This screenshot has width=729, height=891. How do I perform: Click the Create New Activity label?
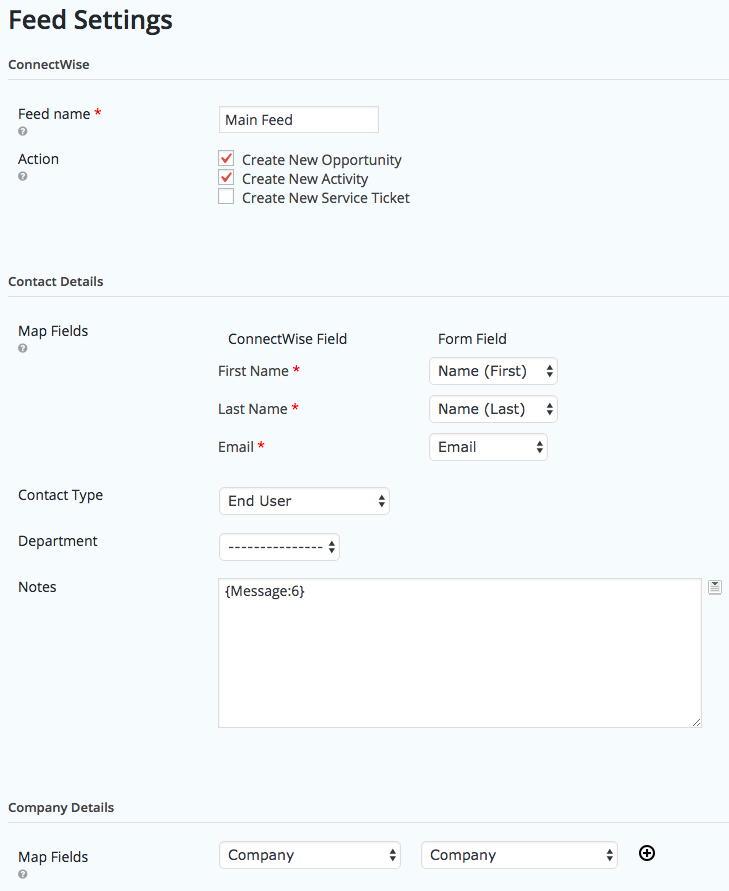click(305, 179)
